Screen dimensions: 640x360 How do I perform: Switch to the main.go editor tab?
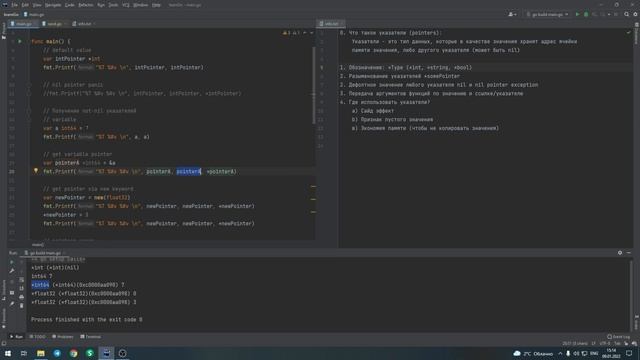pyautogui.click(x=23, y=24)
